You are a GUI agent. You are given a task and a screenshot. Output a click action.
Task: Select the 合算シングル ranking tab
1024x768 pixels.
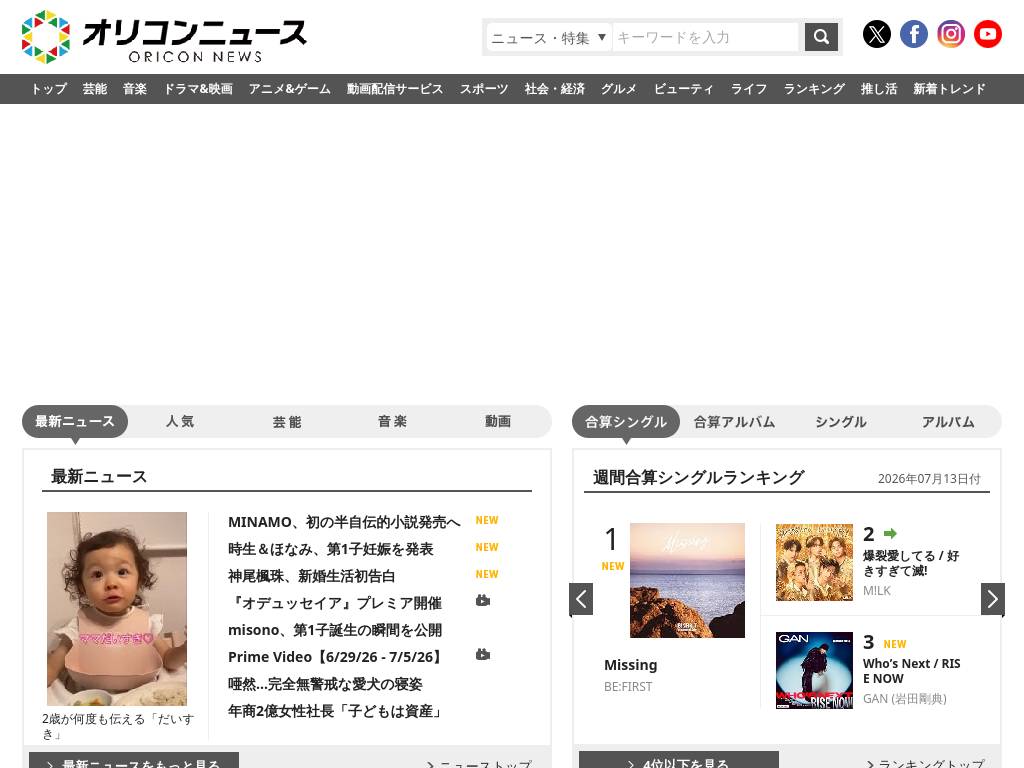click(x=626, y=422)
